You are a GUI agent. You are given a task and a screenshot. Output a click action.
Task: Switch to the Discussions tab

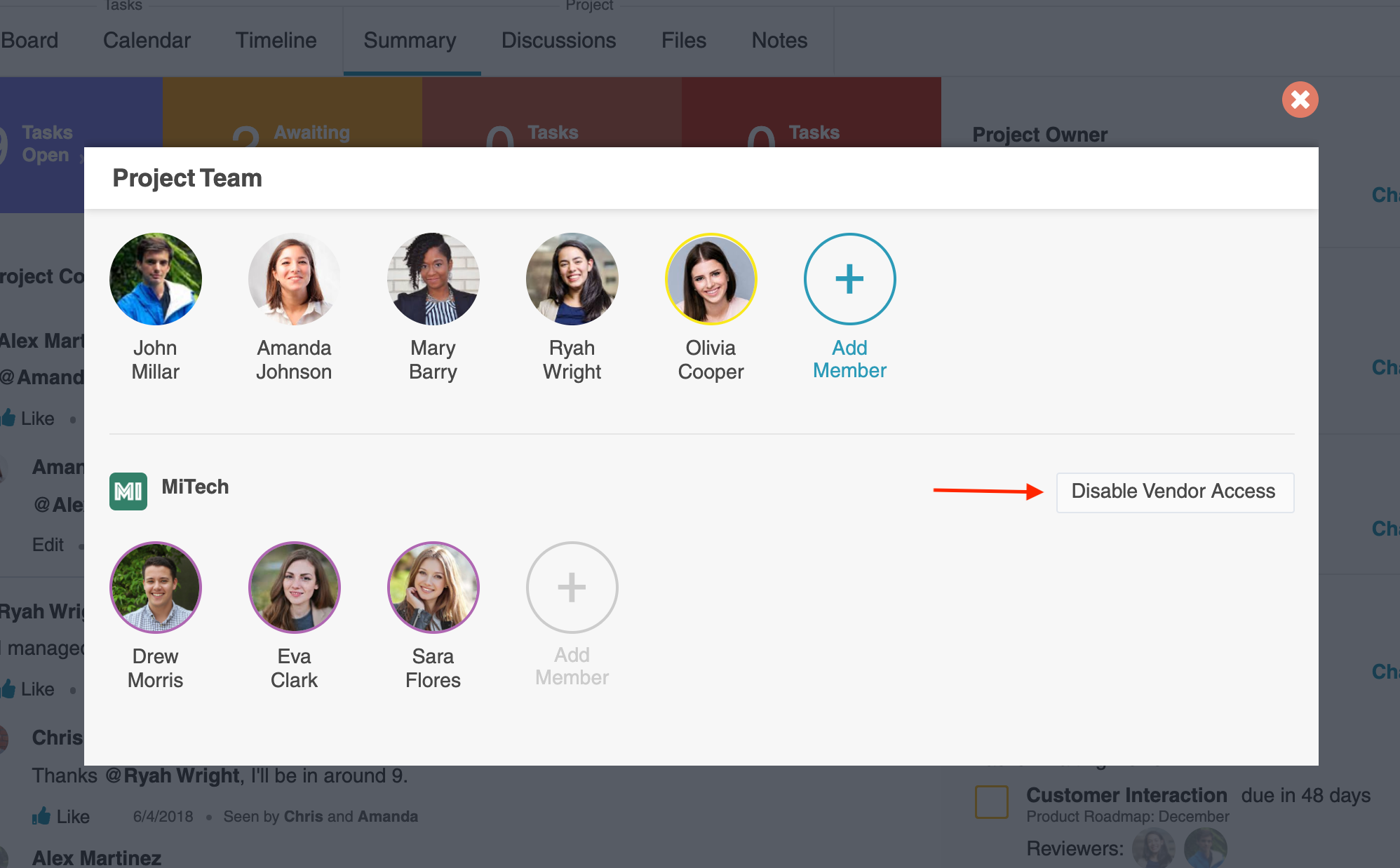pyautogui.click(x=558, y=41)
